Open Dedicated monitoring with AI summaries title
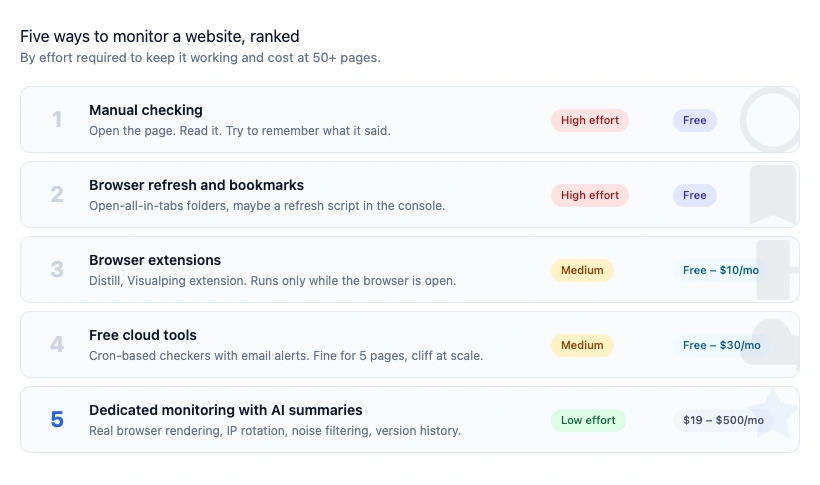Screen dimensions: 820x485 click(x=225, y=410)
